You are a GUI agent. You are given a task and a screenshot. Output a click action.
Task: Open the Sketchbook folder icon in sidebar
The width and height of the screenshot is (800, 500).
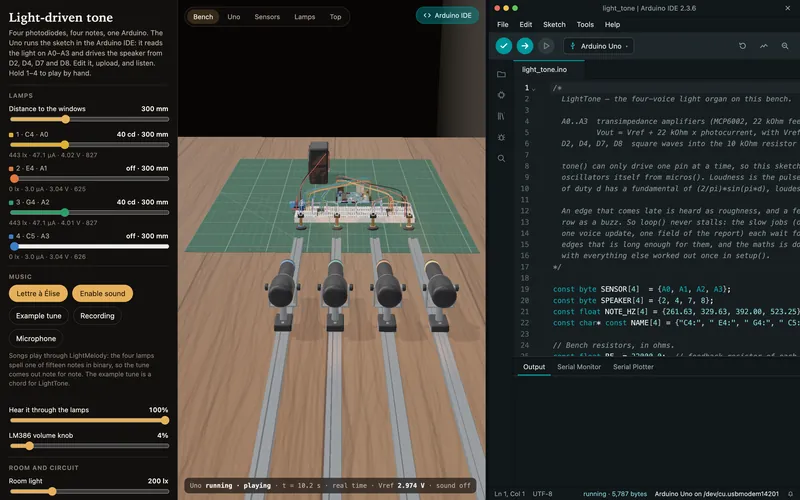501,74
